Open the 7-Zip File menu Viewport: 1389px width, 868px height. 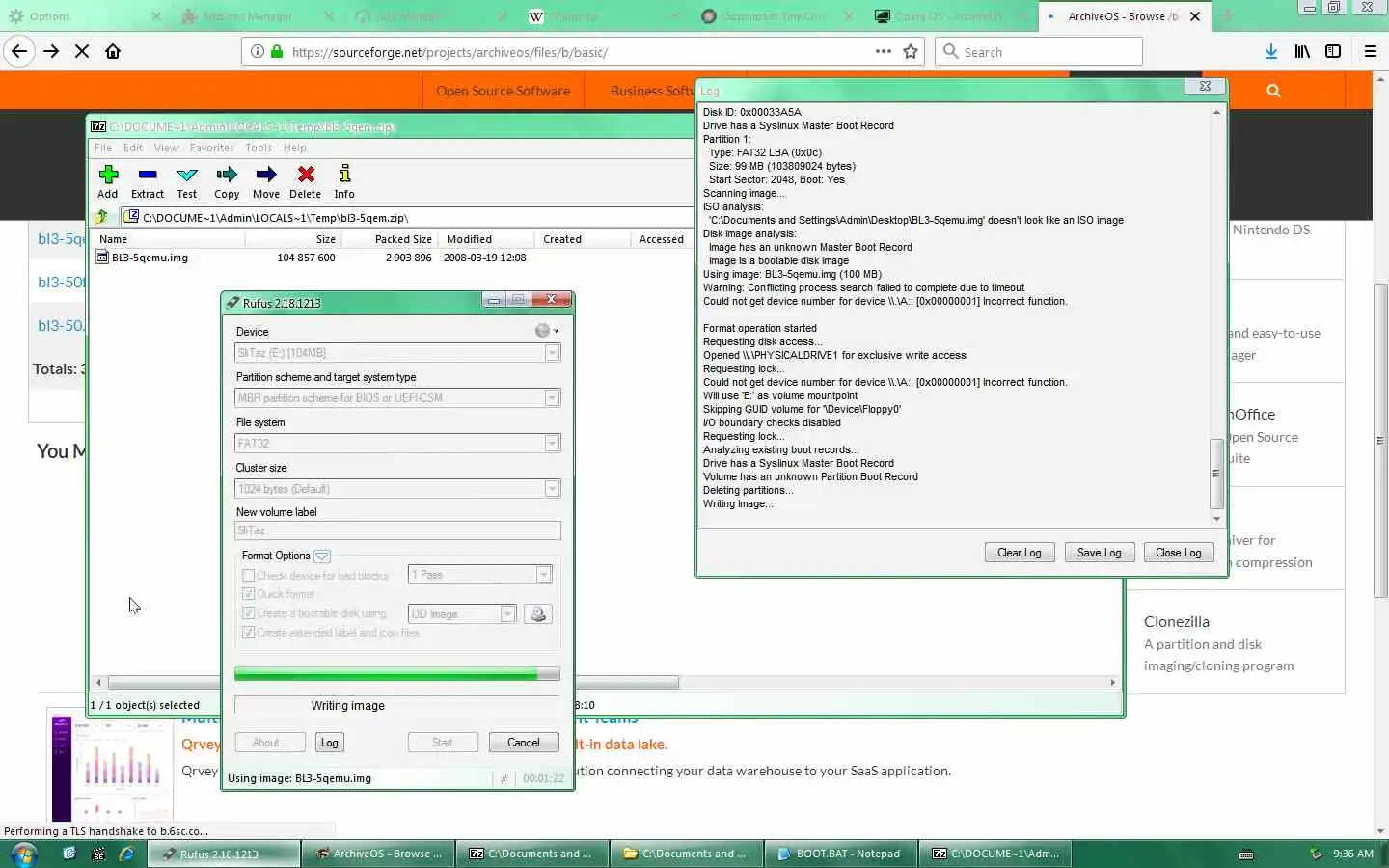[103, 148]
